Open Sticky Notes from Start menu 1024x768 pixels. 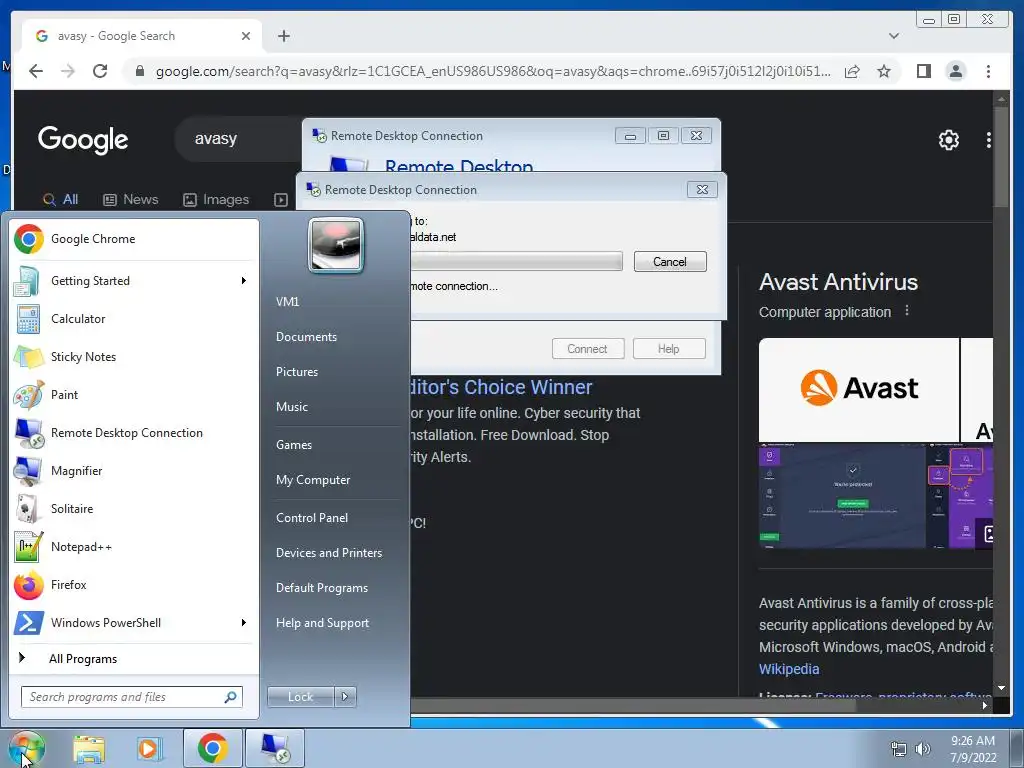click(x=134, y=357)
